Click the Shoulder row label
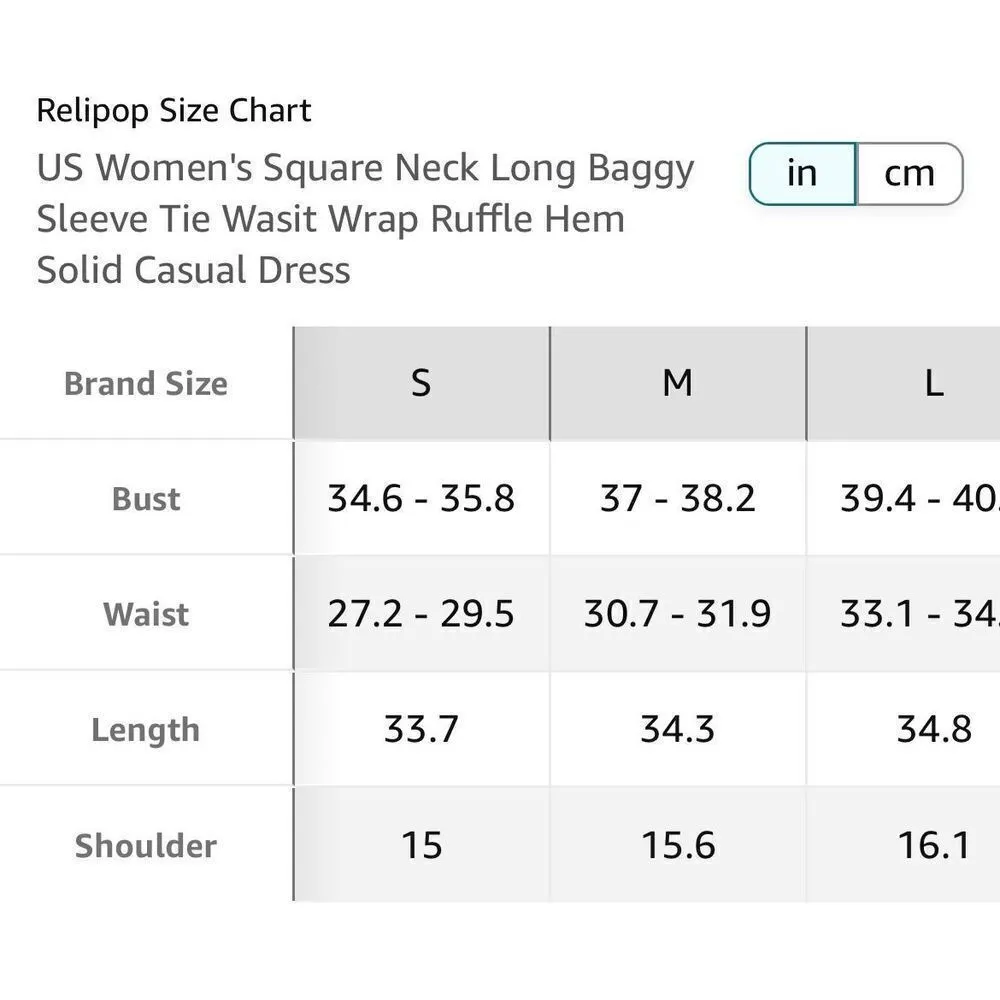 point(146,846)
